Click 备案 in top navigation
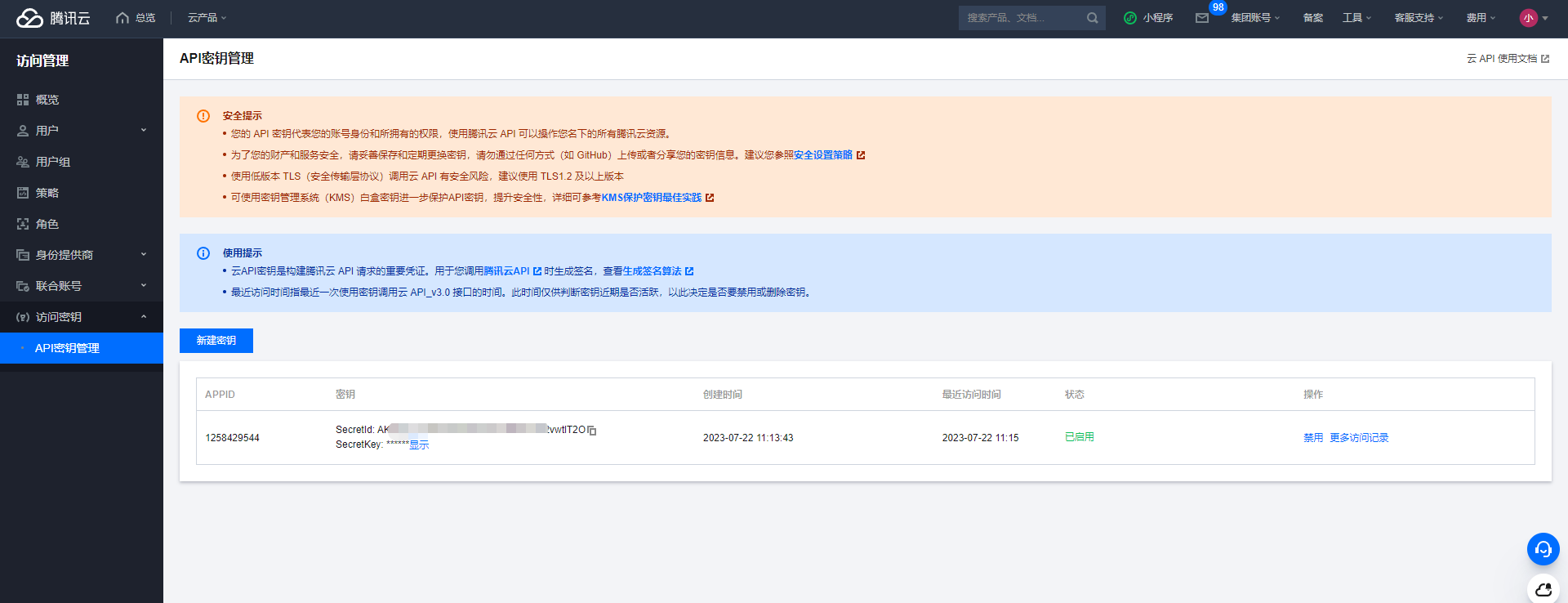The height and width of the screenshot is (603, 1568). (1312, 18)
